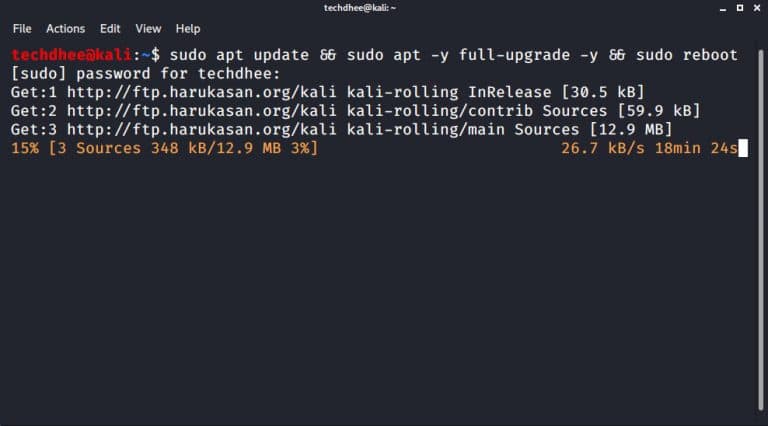768x426 pixels.
Task: Maximize the terminal window
Action: (738, 8)
